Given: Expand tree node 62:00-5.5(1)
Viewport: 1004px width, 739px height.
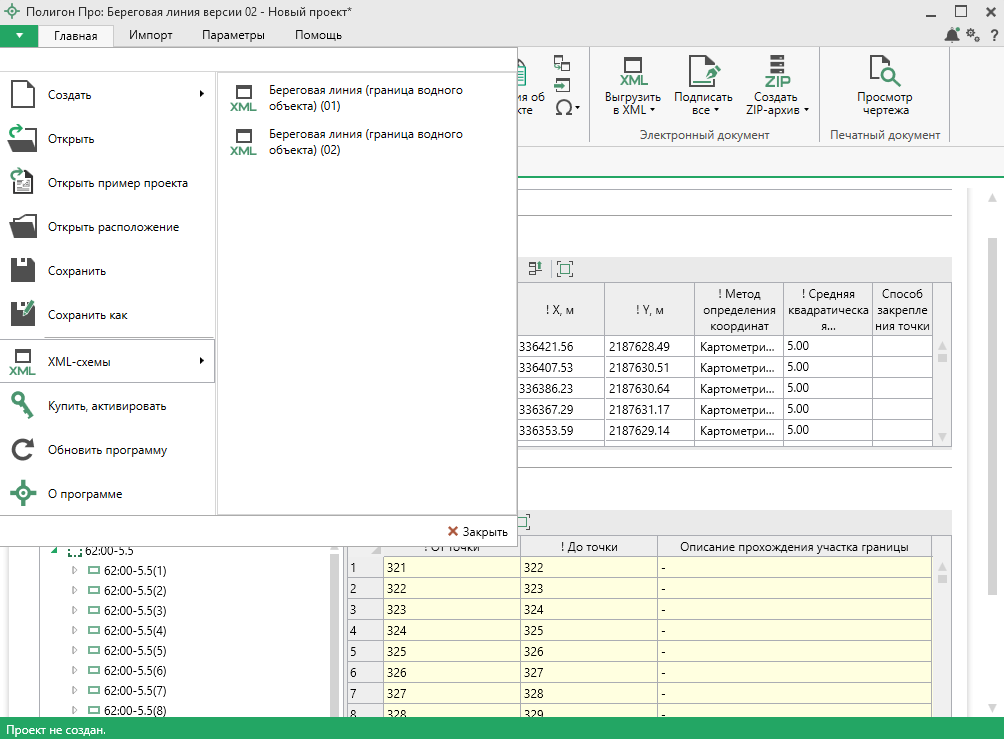Looking at the screenshot, I should [73, 570].
